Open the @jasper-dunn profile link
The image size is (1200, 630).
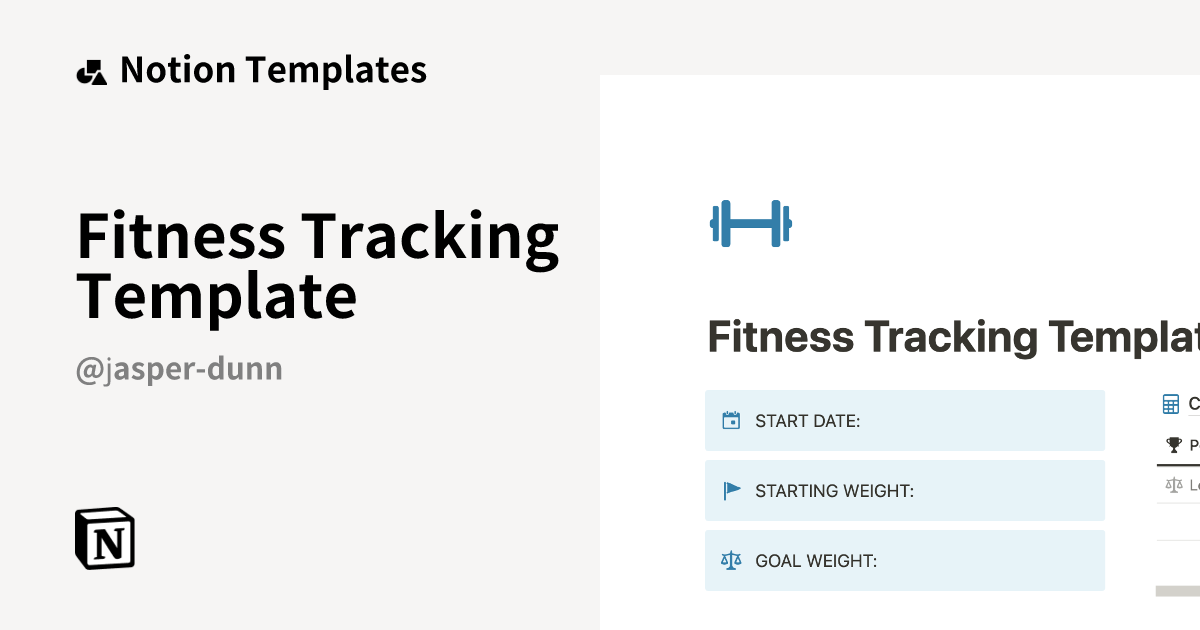pos(180,368)
